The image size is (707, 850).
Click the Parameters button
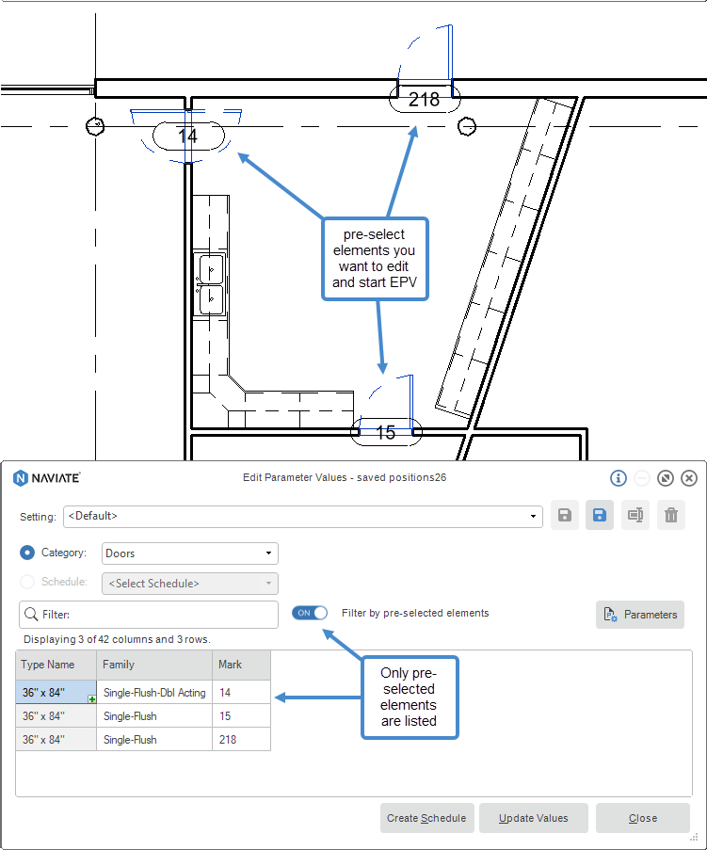click(640, 615)
